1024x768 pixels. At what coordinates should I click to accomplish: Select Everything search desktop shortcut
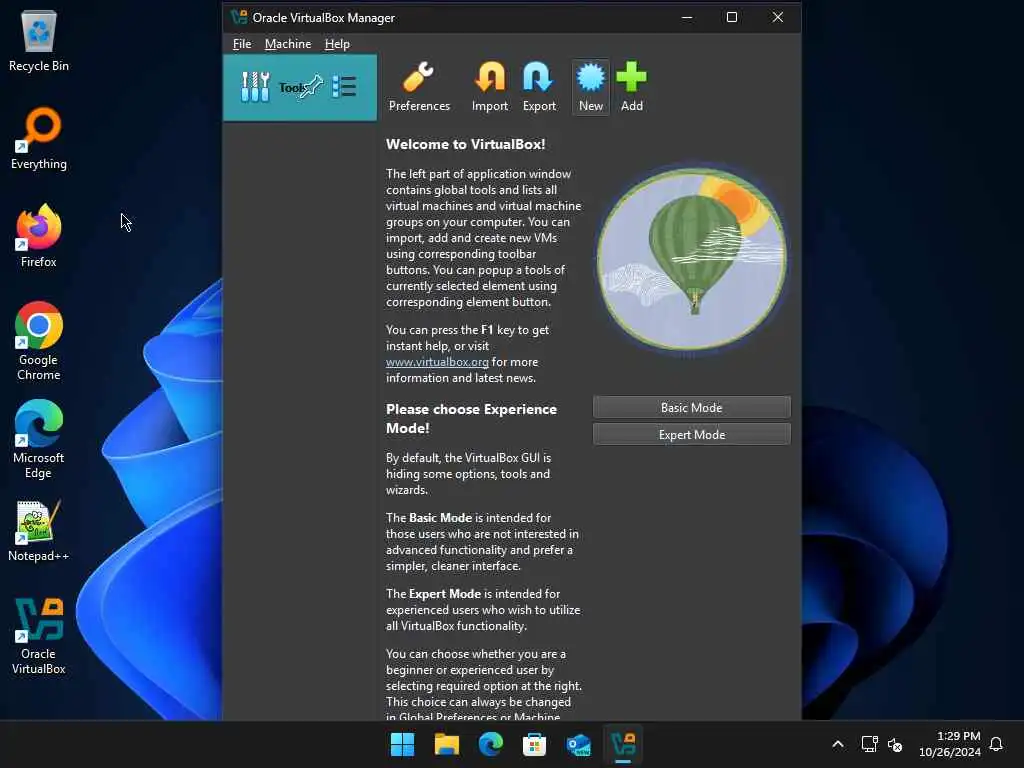[39, 139]
